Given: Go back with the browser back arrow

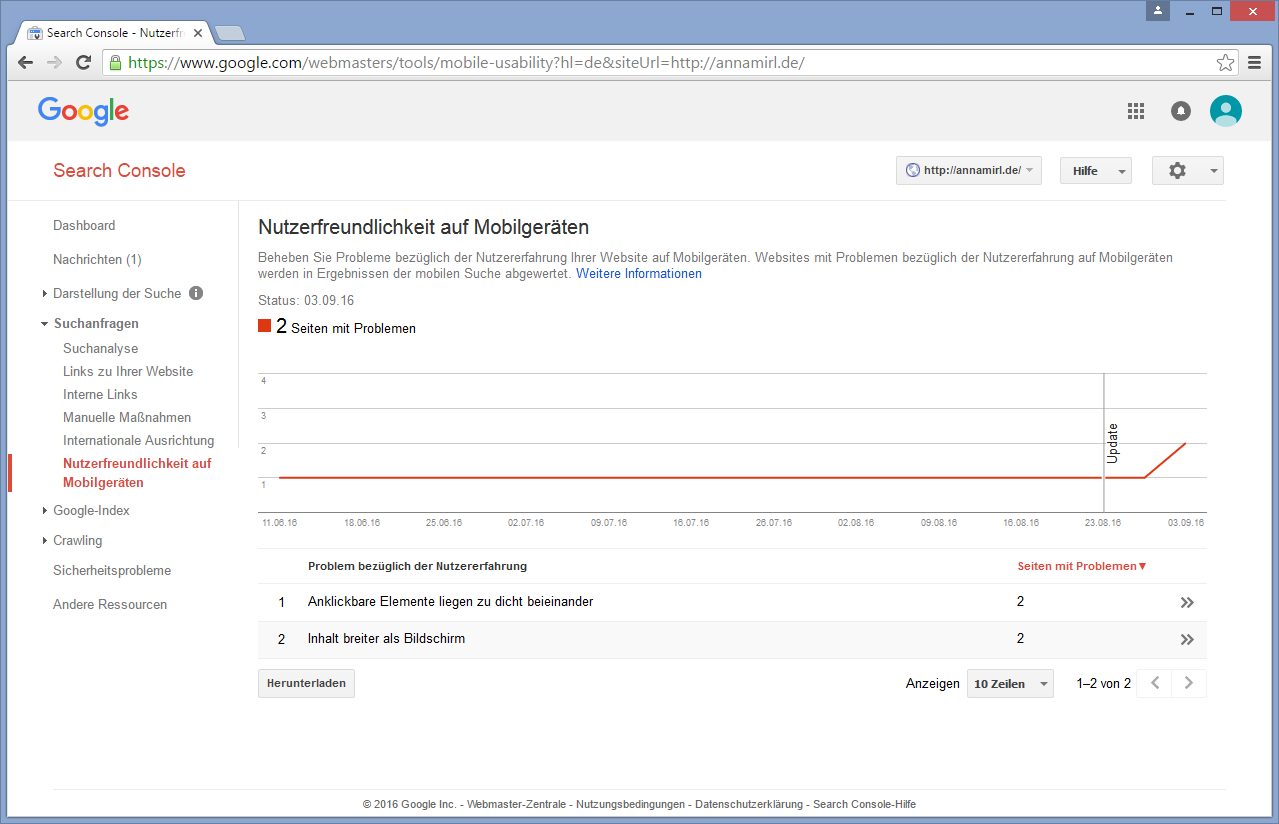Looking at the screenshot, I should (26, 63).
